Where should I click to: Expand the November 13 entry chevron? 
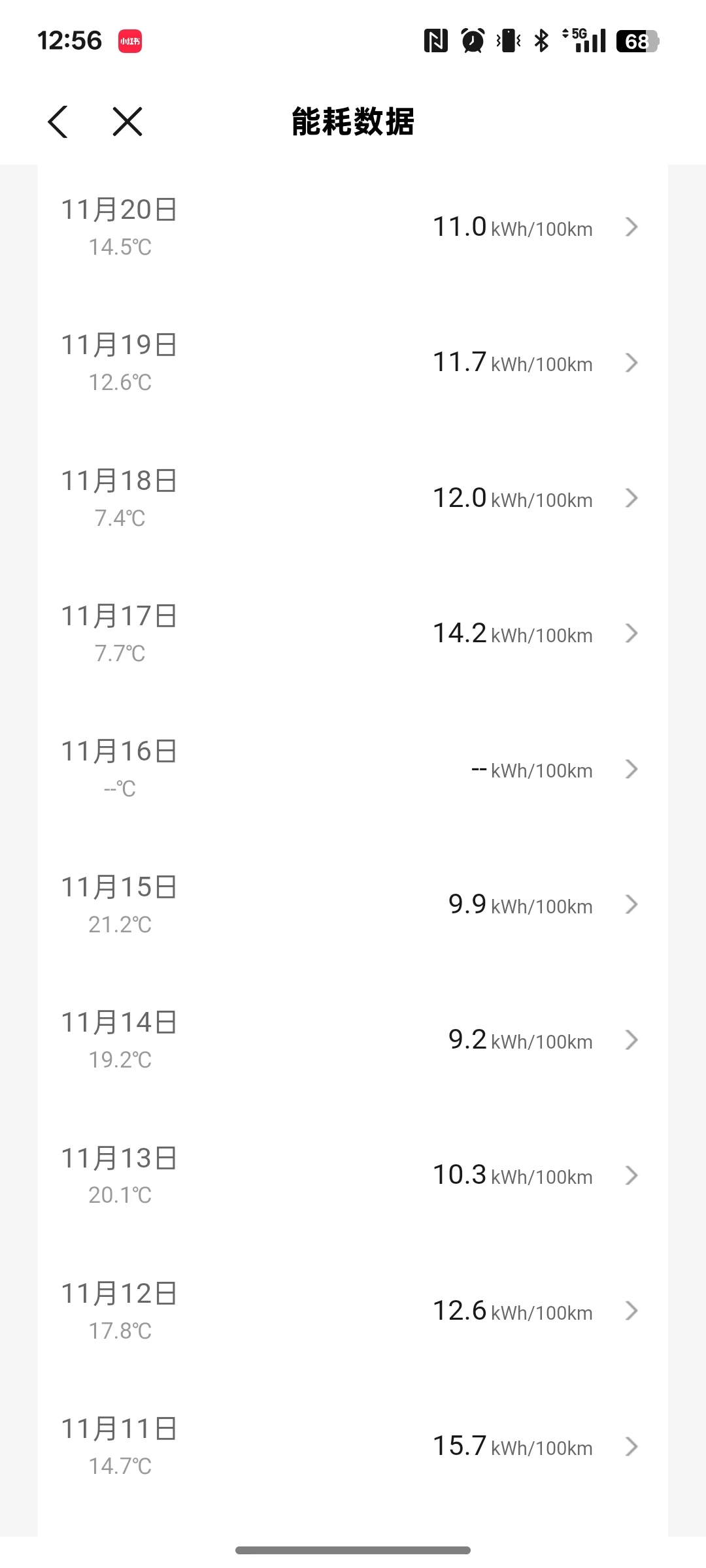(631, 1175)
